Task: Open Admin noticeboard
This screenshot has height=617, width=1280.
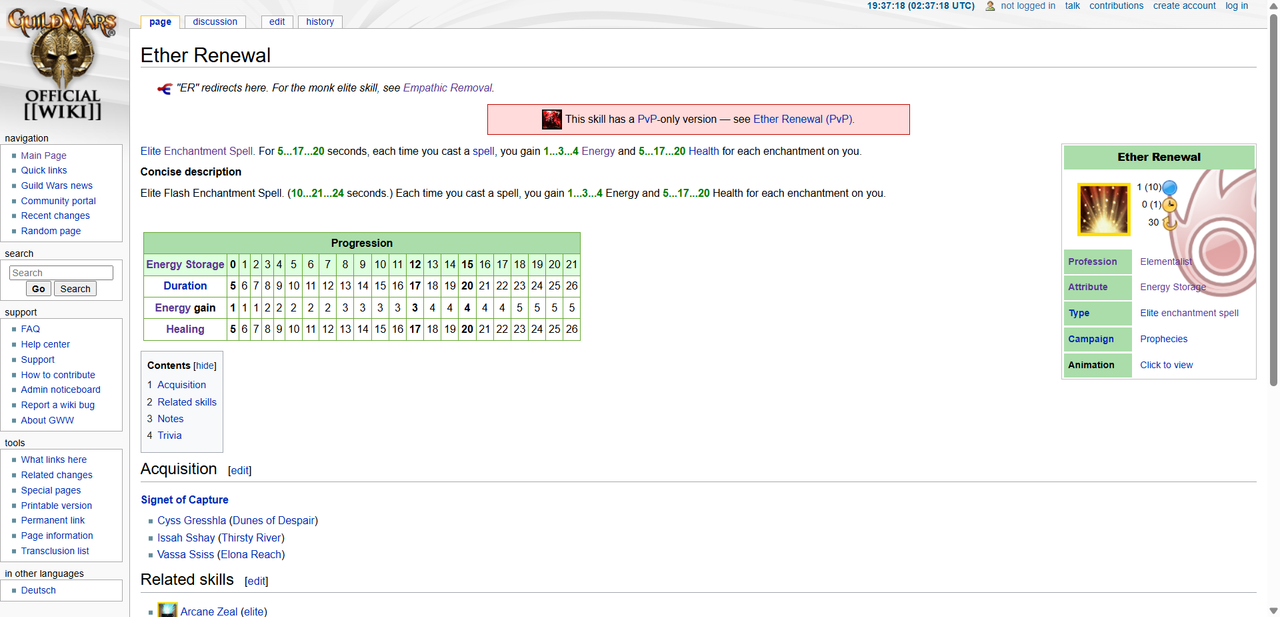Action: 61,390
